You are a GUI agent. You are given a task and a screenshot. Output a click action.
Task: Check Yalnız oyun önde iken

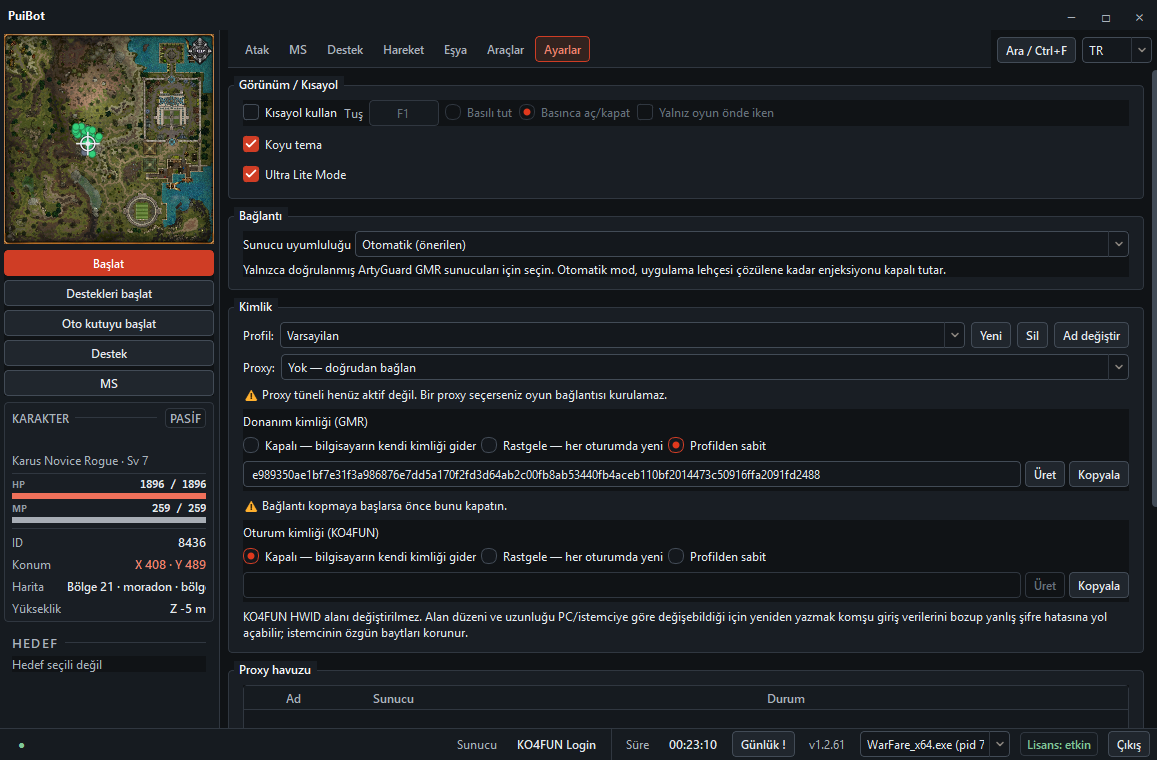click(x=645, y=113)
